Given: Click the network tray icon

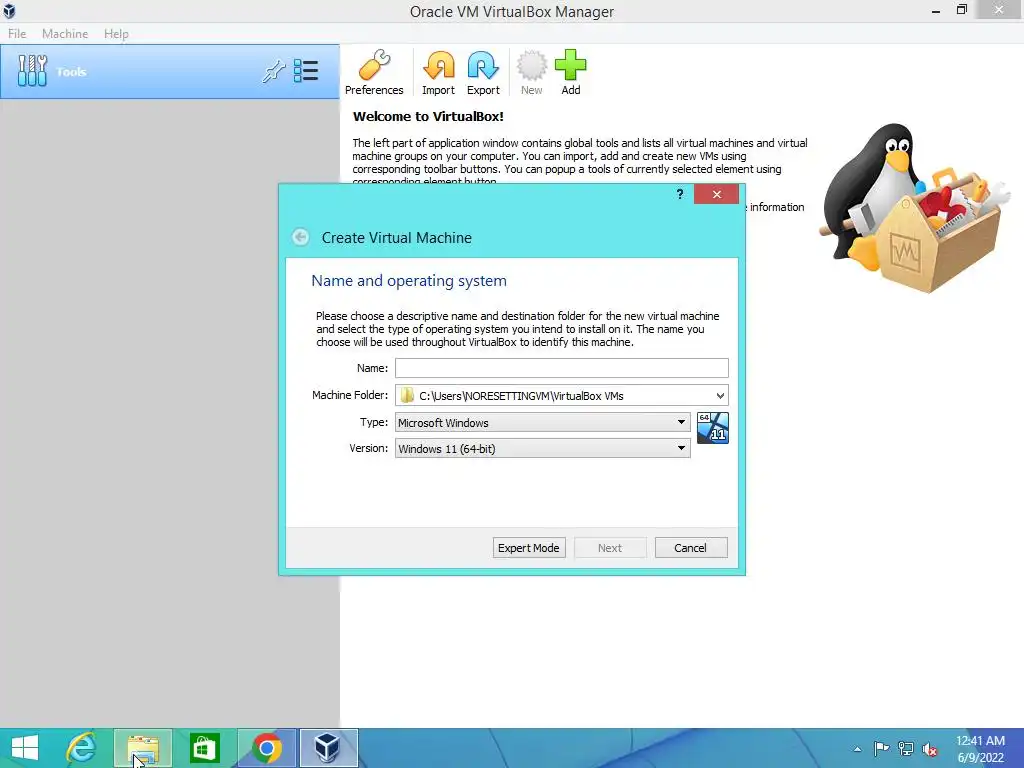Looking at the screenshot, I should click(906, 748).
